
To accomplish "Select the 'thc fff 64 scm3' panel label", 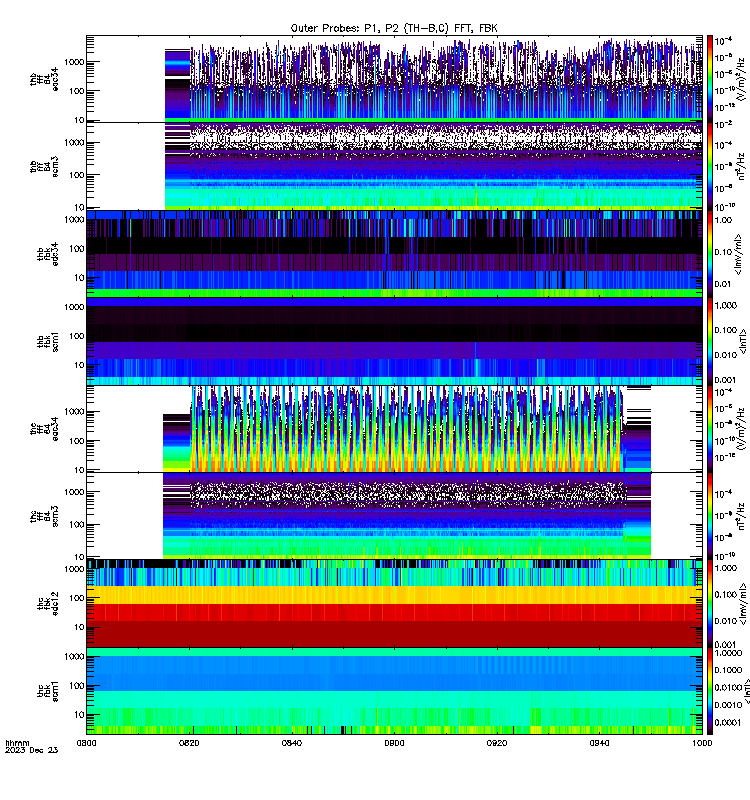I will 44,516.
